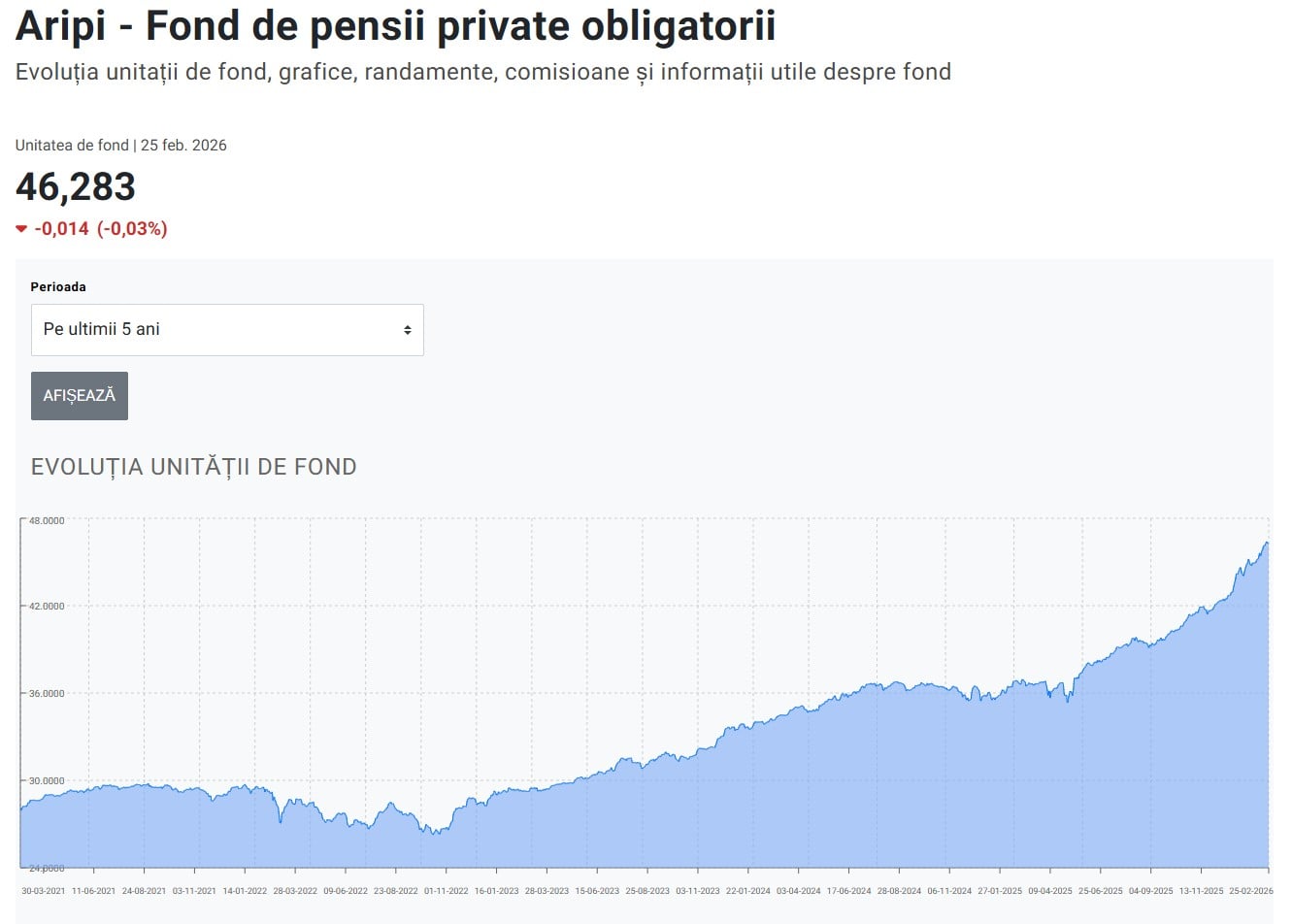Click the 46,283 fund unit value
This screenshot has width=1292, height=924.
(x=75, y=187)
